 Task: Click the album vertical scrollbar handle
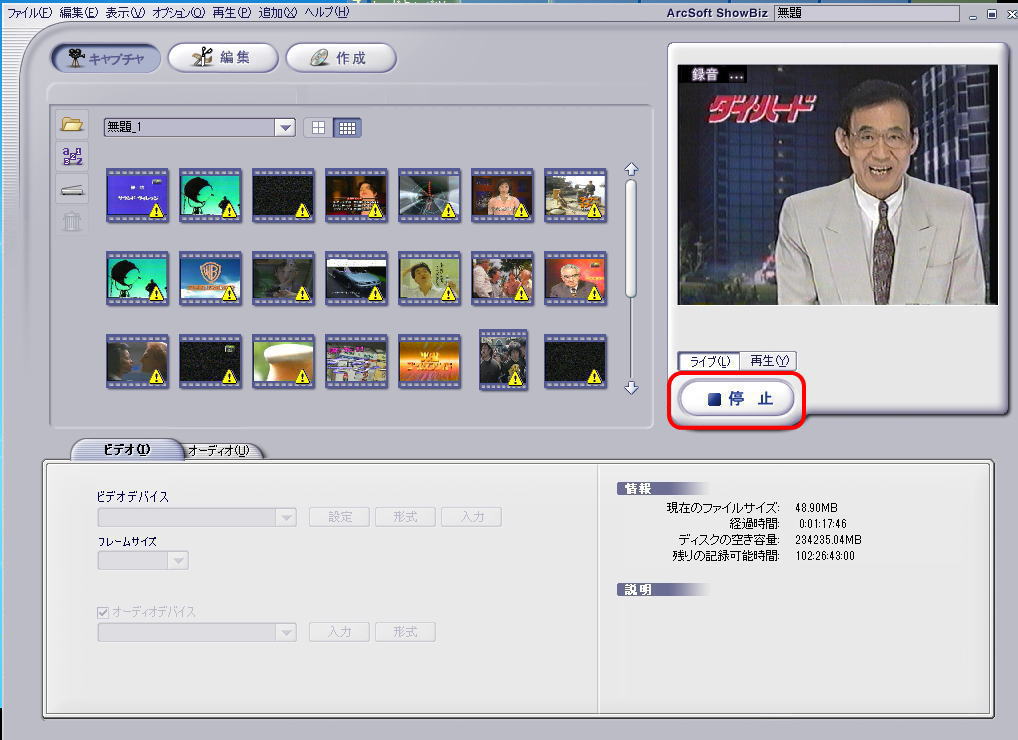tap(630, 239)
